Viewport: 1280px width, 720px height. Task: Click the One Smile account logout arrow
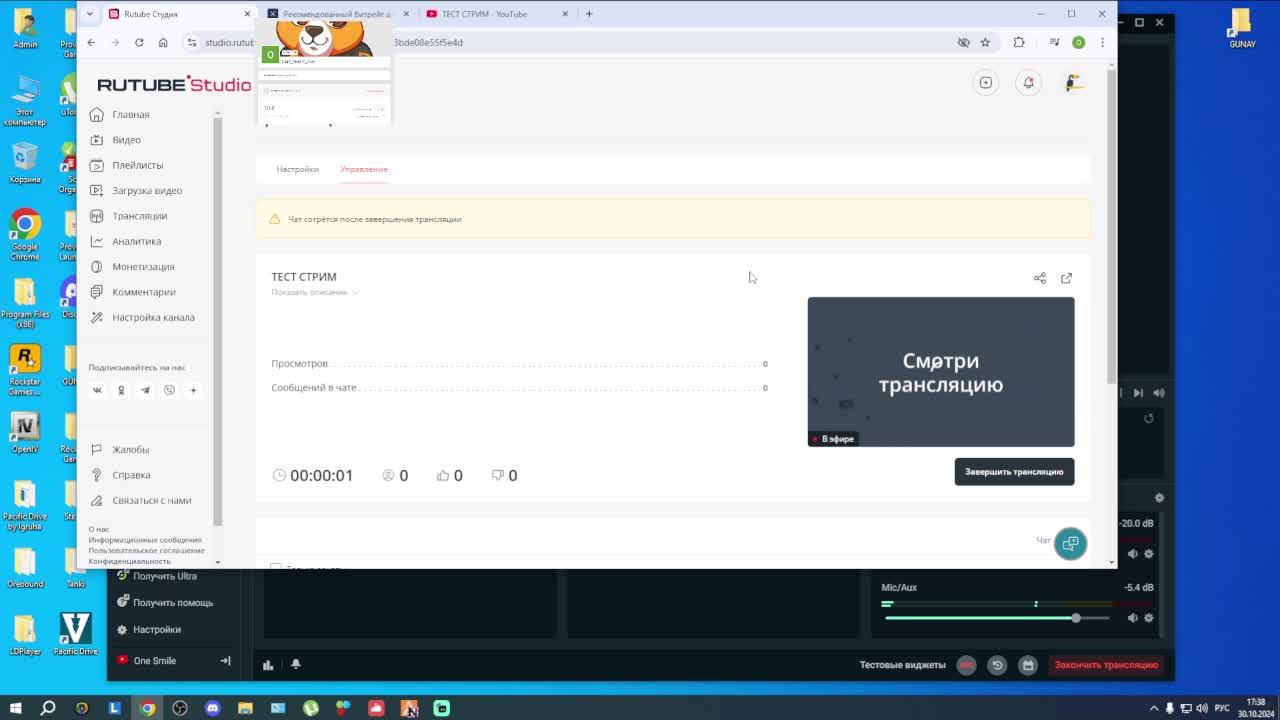click(225, 660)
